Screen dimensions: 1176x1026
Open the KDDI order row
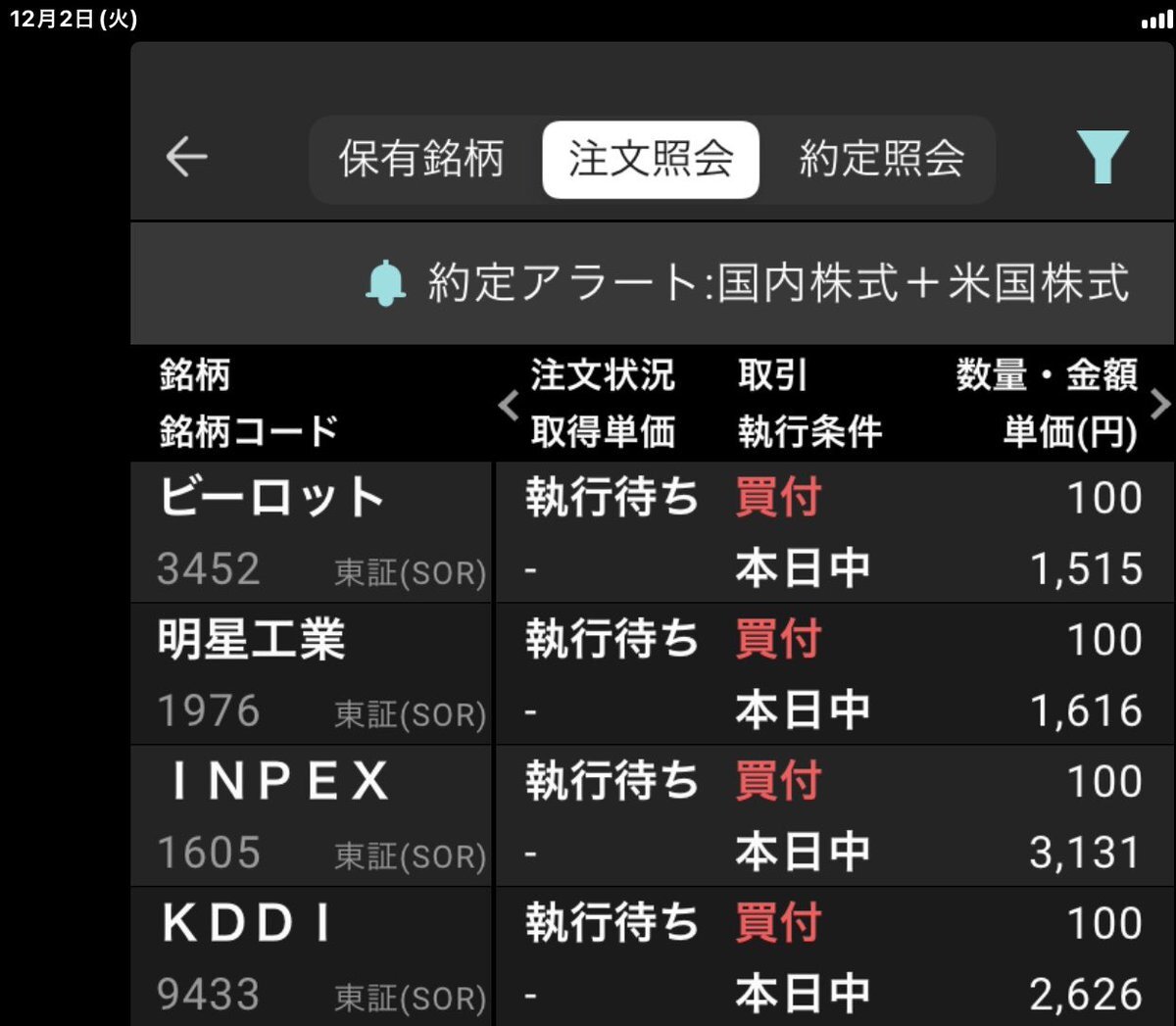(x=653, y=957)
